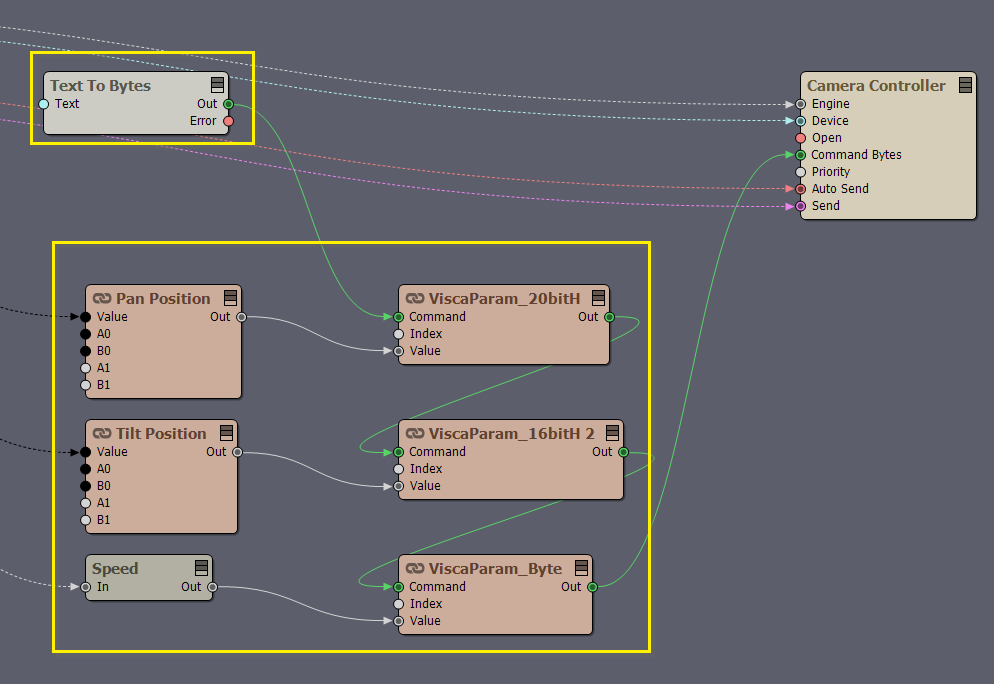994x684 pixels.
Task: Open the Speed node menu icon
Action: (x=202, y=568)
